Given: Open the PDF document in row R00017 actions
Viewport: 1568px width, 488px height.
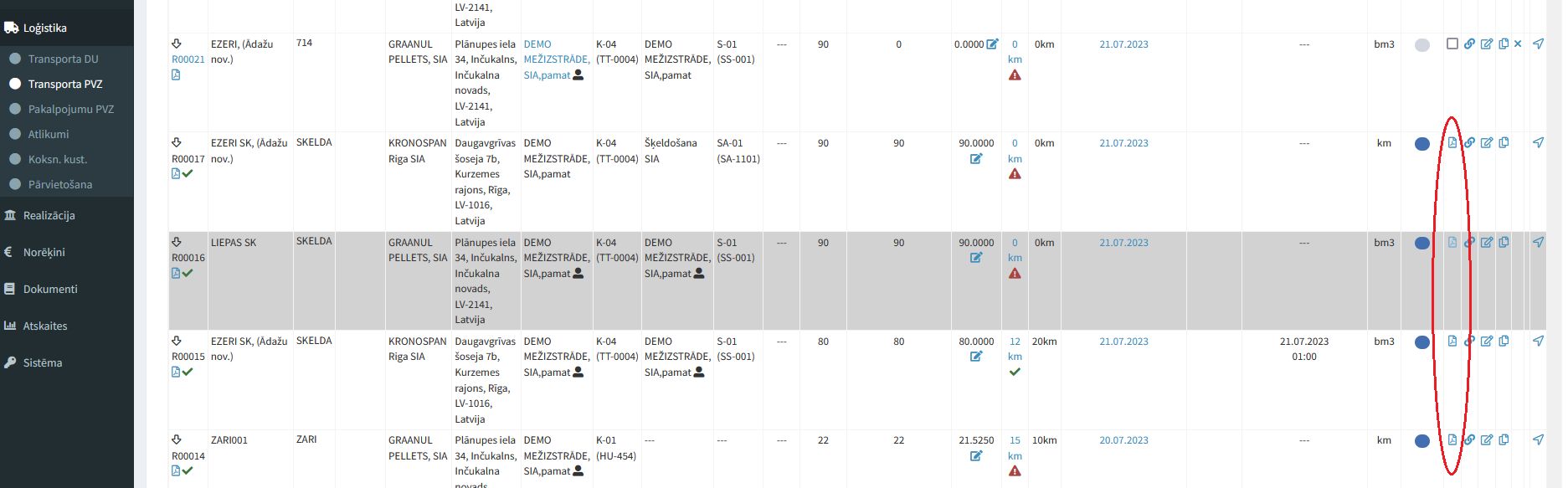Looking at the screenshot, I should pyautogui.click(x=1452, y=143).
